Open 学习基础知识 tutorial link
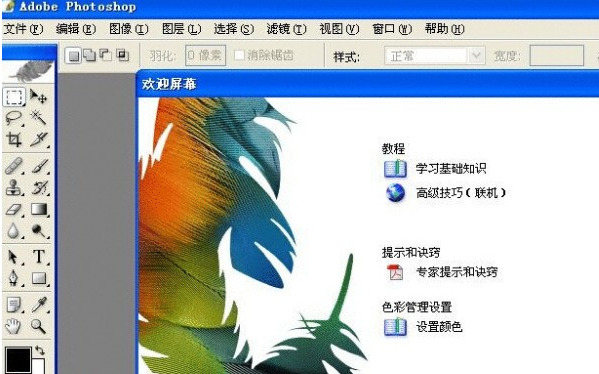 click(x=451, y=168)
